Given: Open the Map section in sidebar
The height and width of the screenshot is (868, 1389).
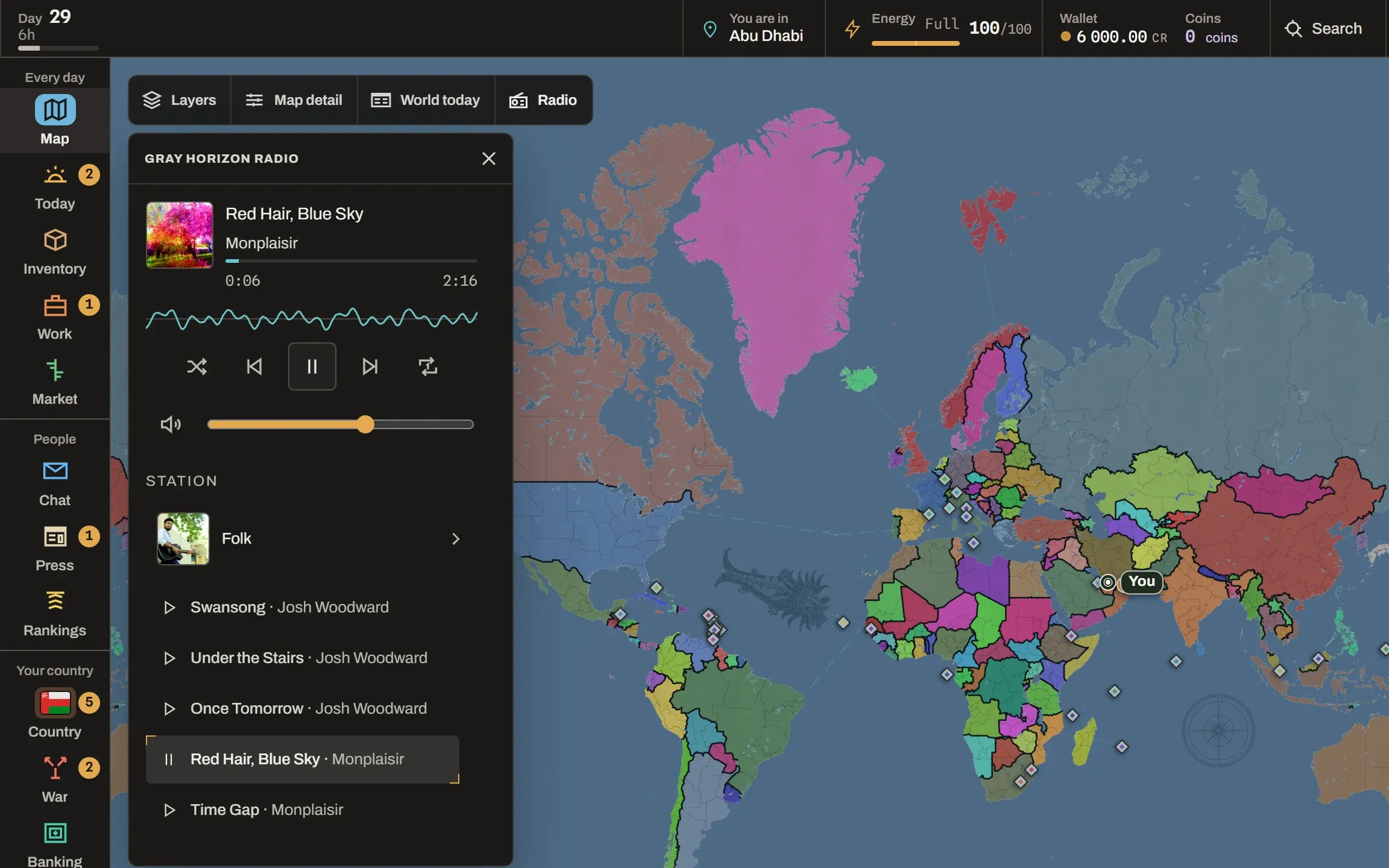Looking at the screenshot, I should (55, 121).
